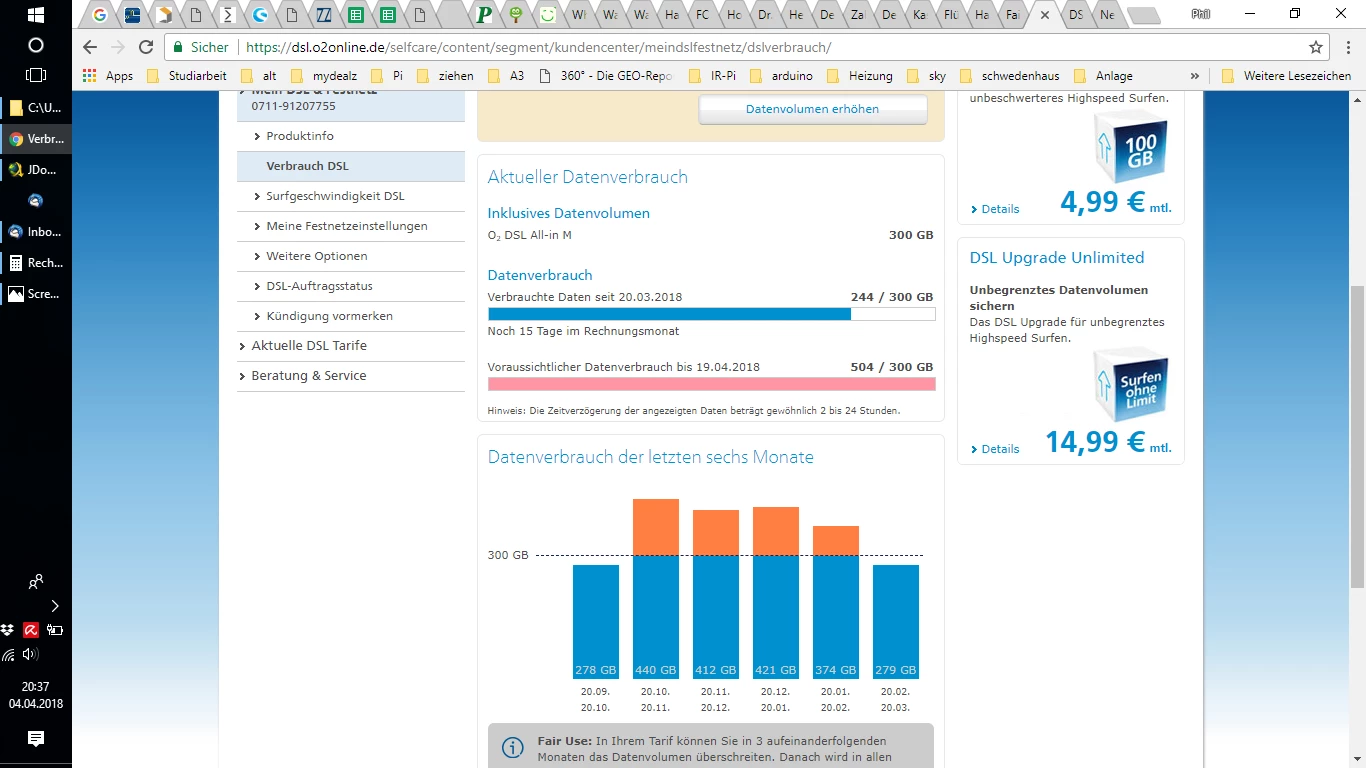Click the Fair Use info icon

pyautogui.click(x=512, y=748)
